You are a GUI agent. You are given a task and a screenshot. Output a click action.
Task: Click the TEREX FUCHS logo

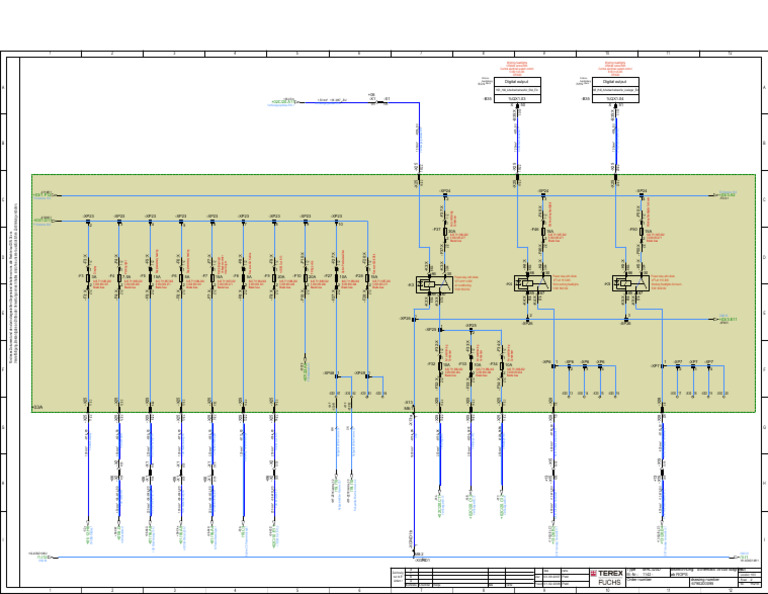[607, 578]
